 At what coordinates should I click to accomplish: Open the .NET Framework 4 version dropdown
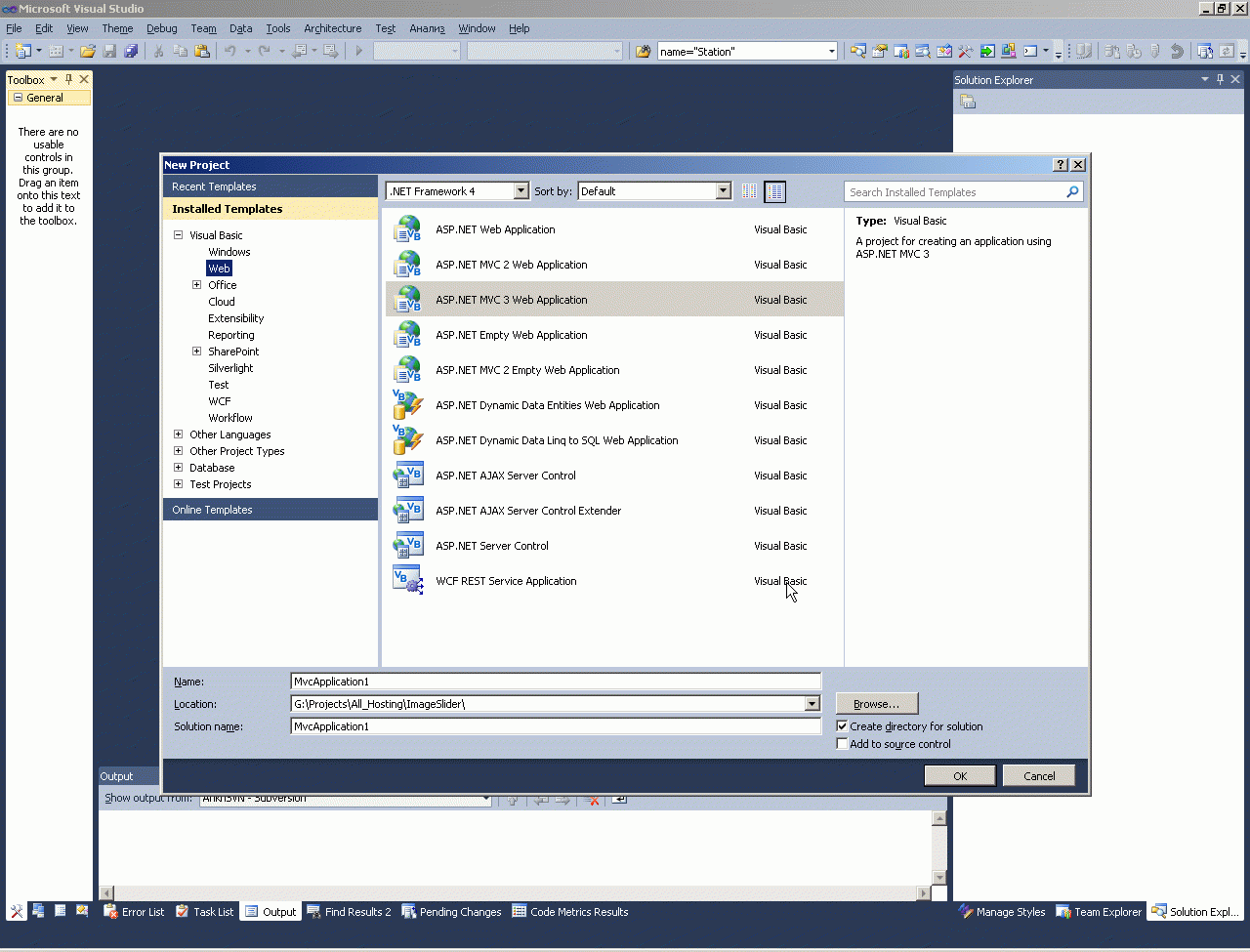tap(521, 191)
